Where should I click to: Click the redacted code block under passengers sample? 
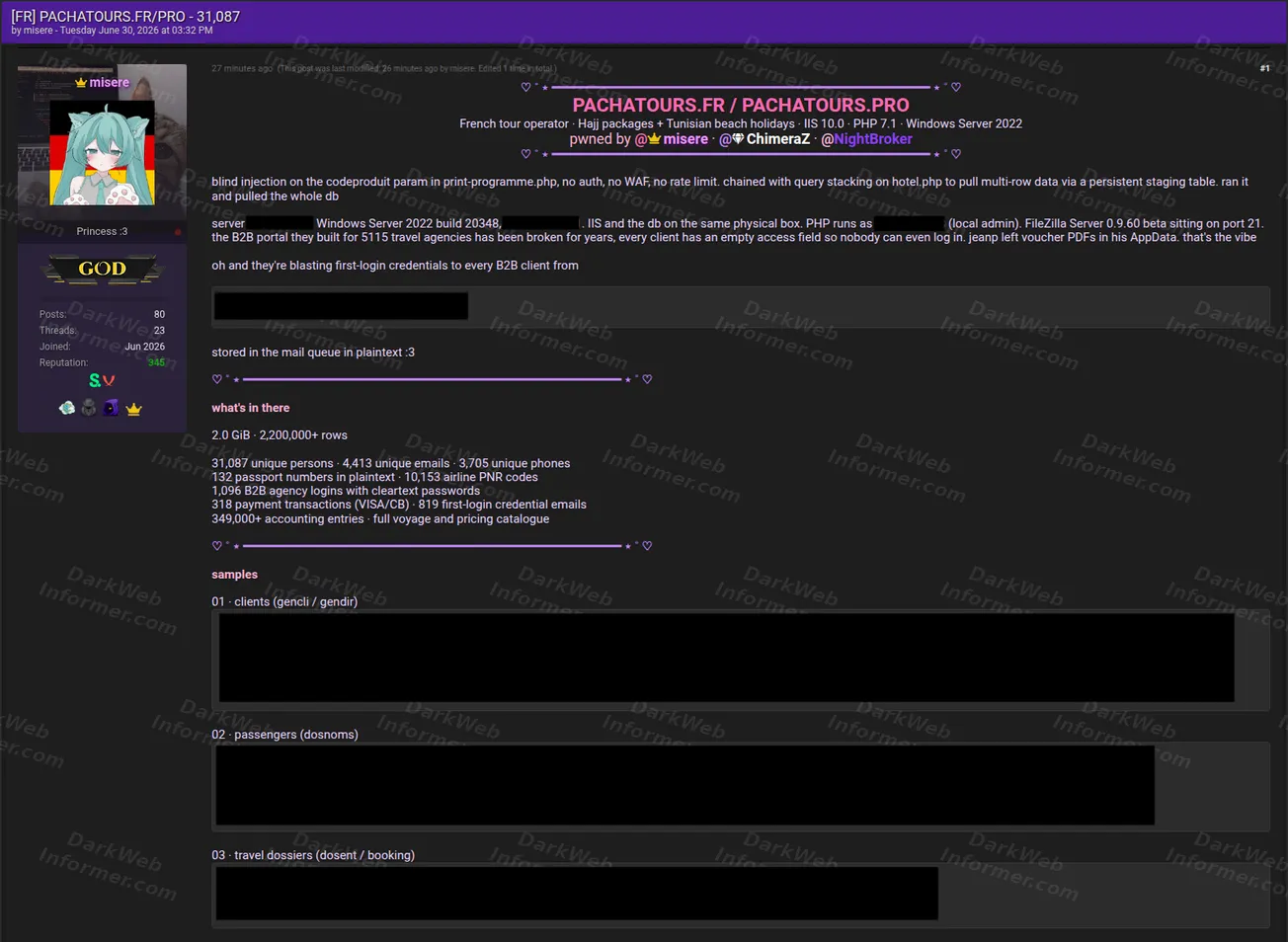(684, 785)
